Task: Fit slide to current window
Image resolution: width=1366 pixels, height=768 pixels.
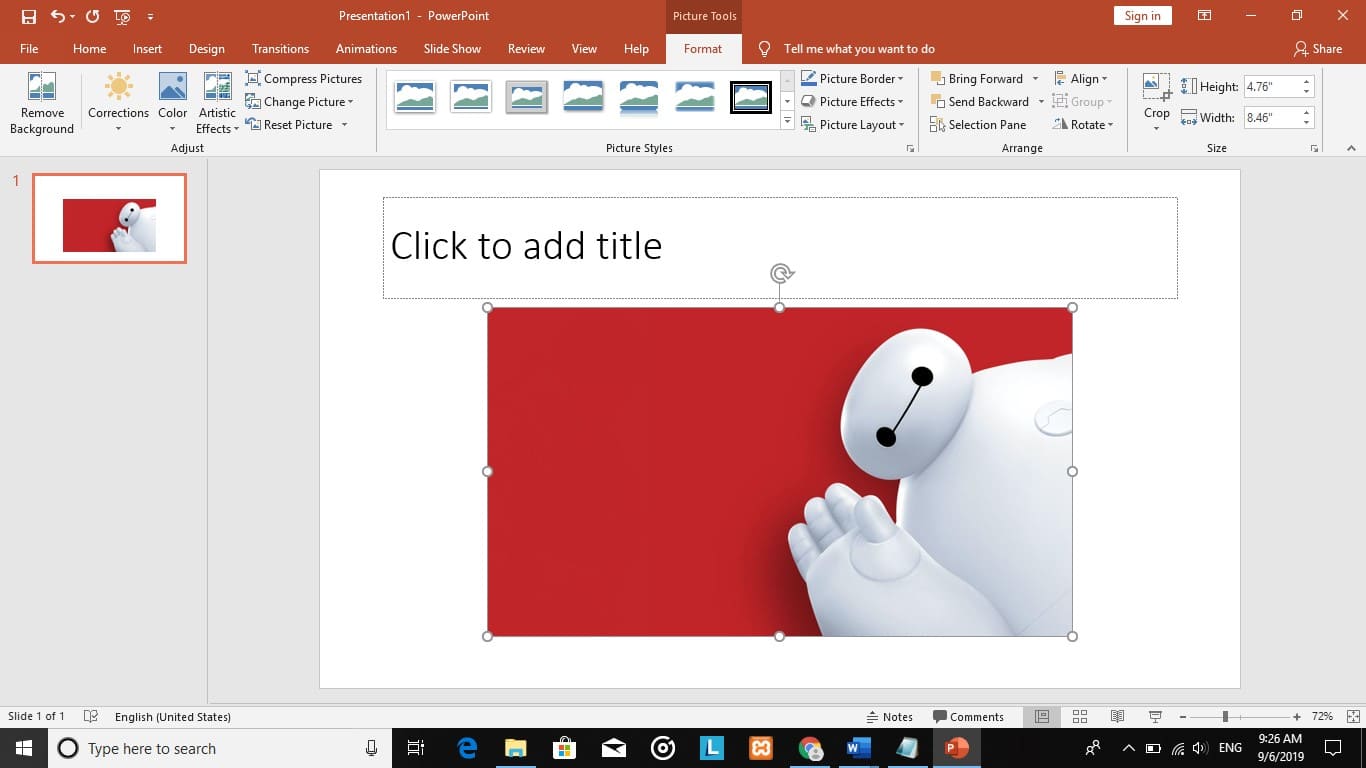Action: [x=1353, y=717]
